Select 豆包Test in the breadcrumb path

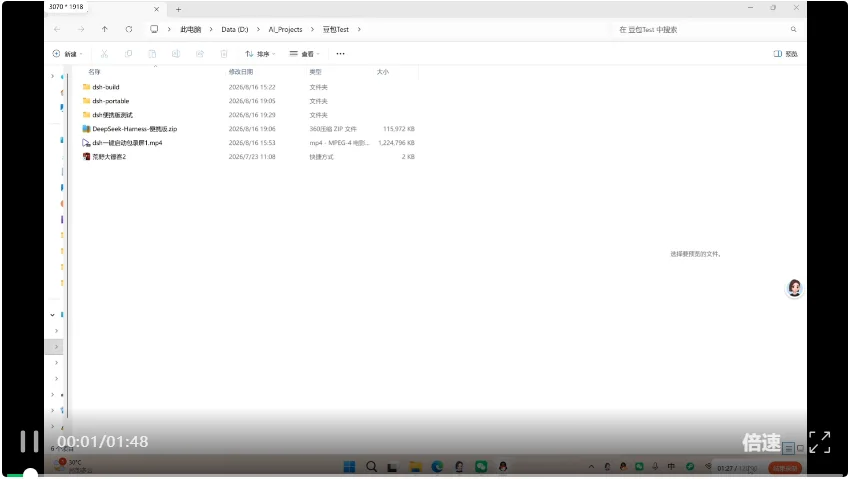(x=336, y=29)
